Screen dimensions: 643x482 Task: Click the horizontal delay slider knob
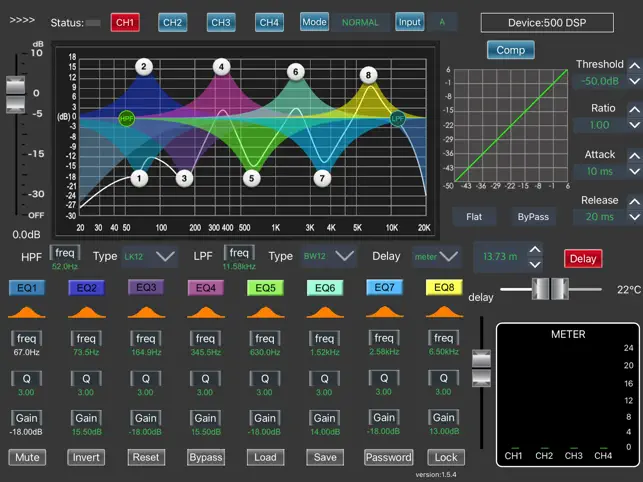pyautogui.click(x=550, y=289)
